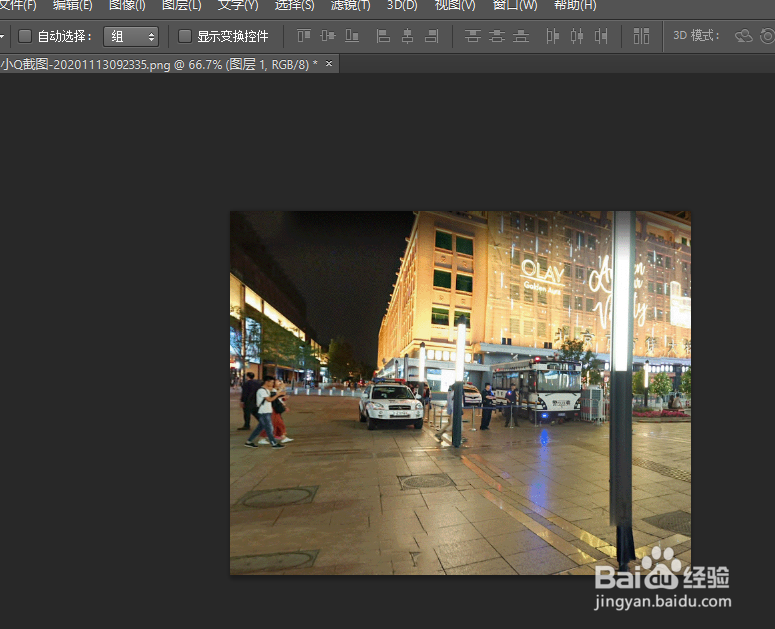The height and width of the screenshot is (629, 775).
Task: Toggle the 显示变换控件 checkbox
Action: 184,36
